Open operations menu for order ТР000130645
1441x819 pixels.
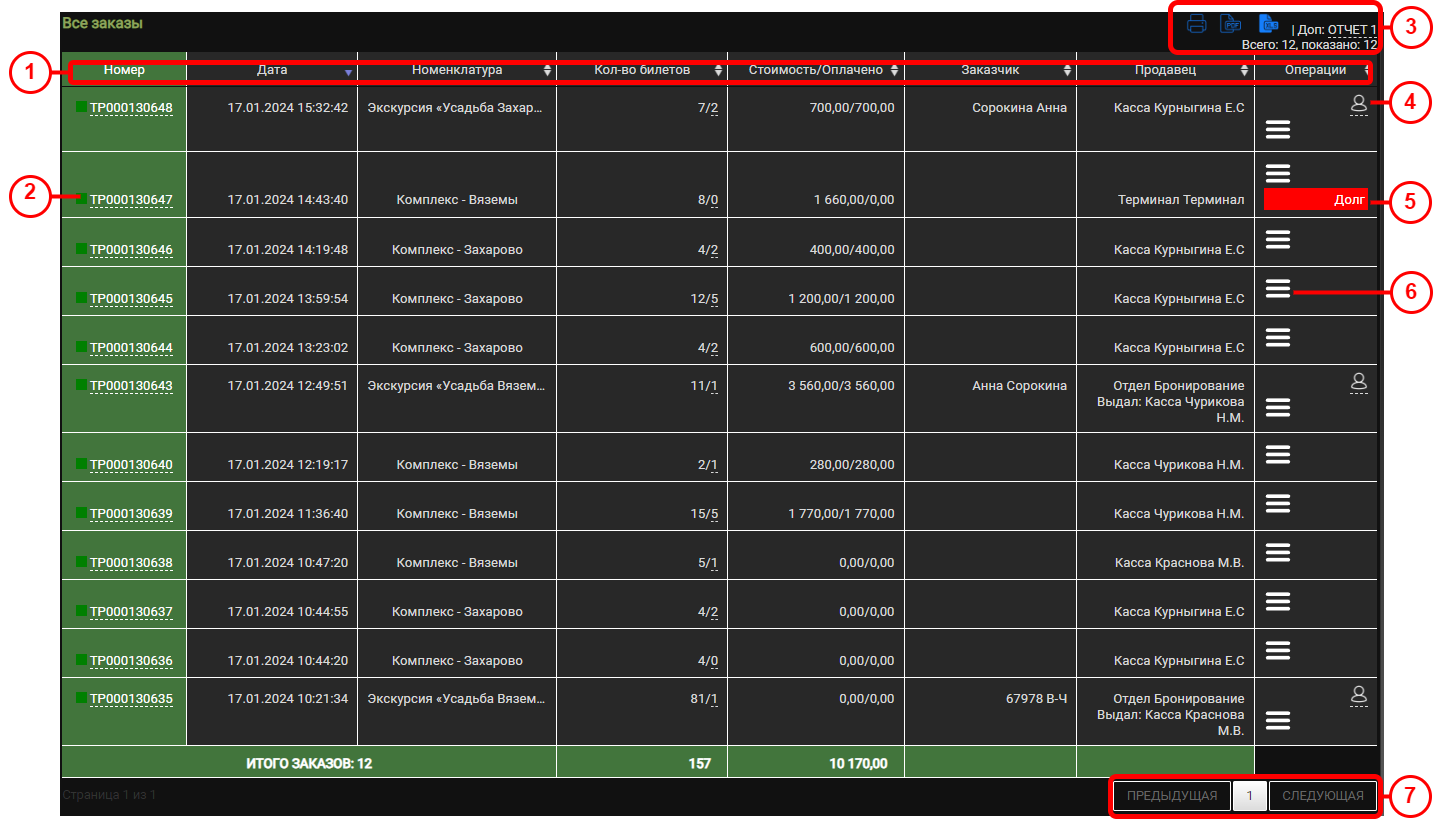coord(1278,288)
